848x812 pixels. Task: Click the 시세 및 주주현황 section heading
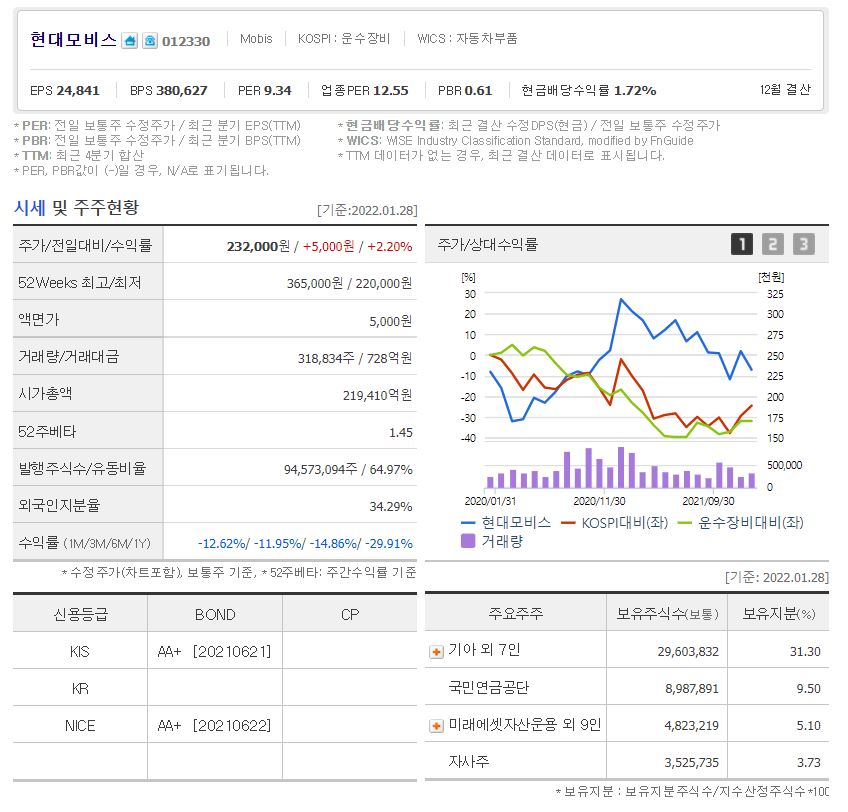coord(76,207)
